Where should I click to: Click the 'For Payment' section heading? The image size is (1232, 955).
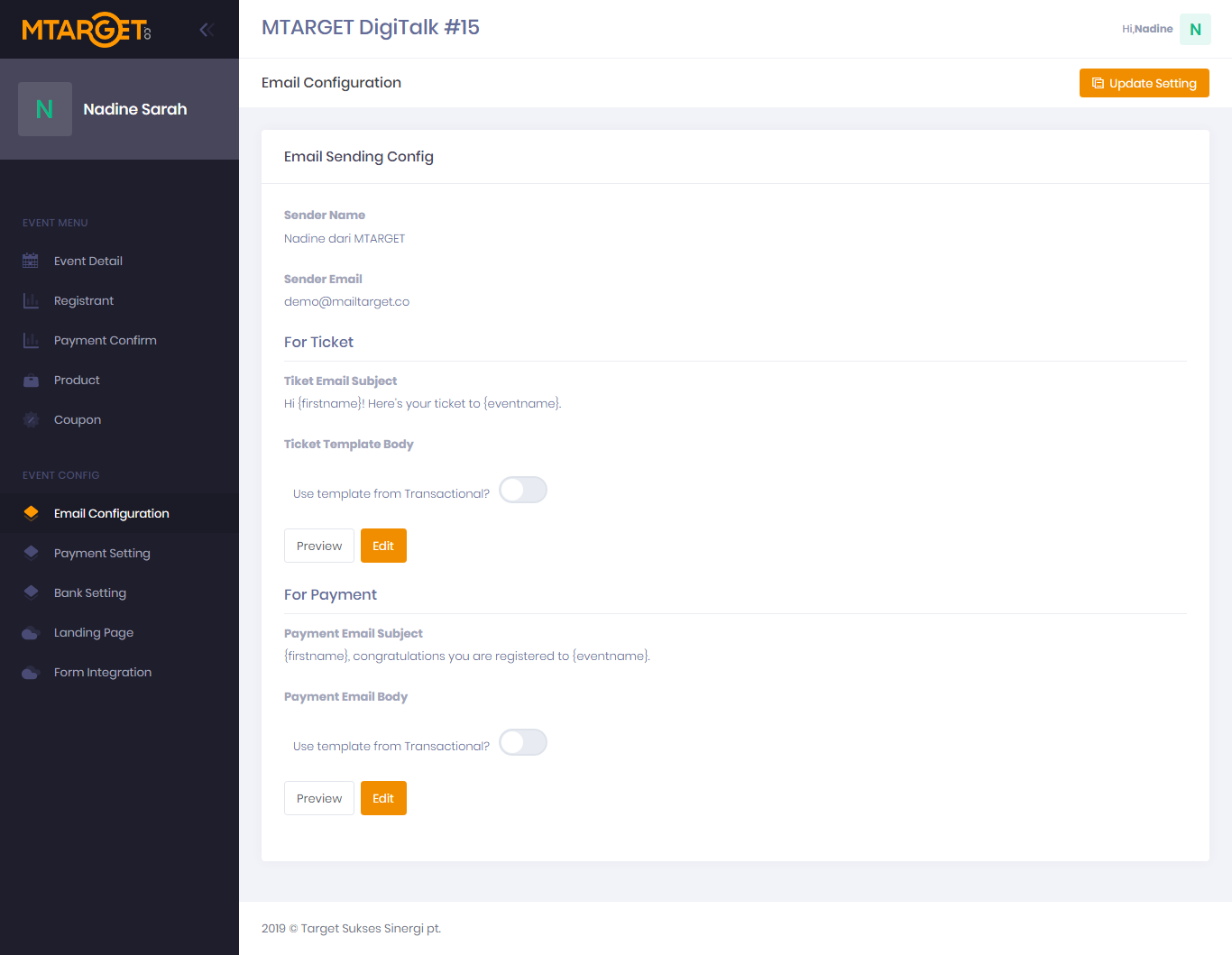tap(330, 594)
